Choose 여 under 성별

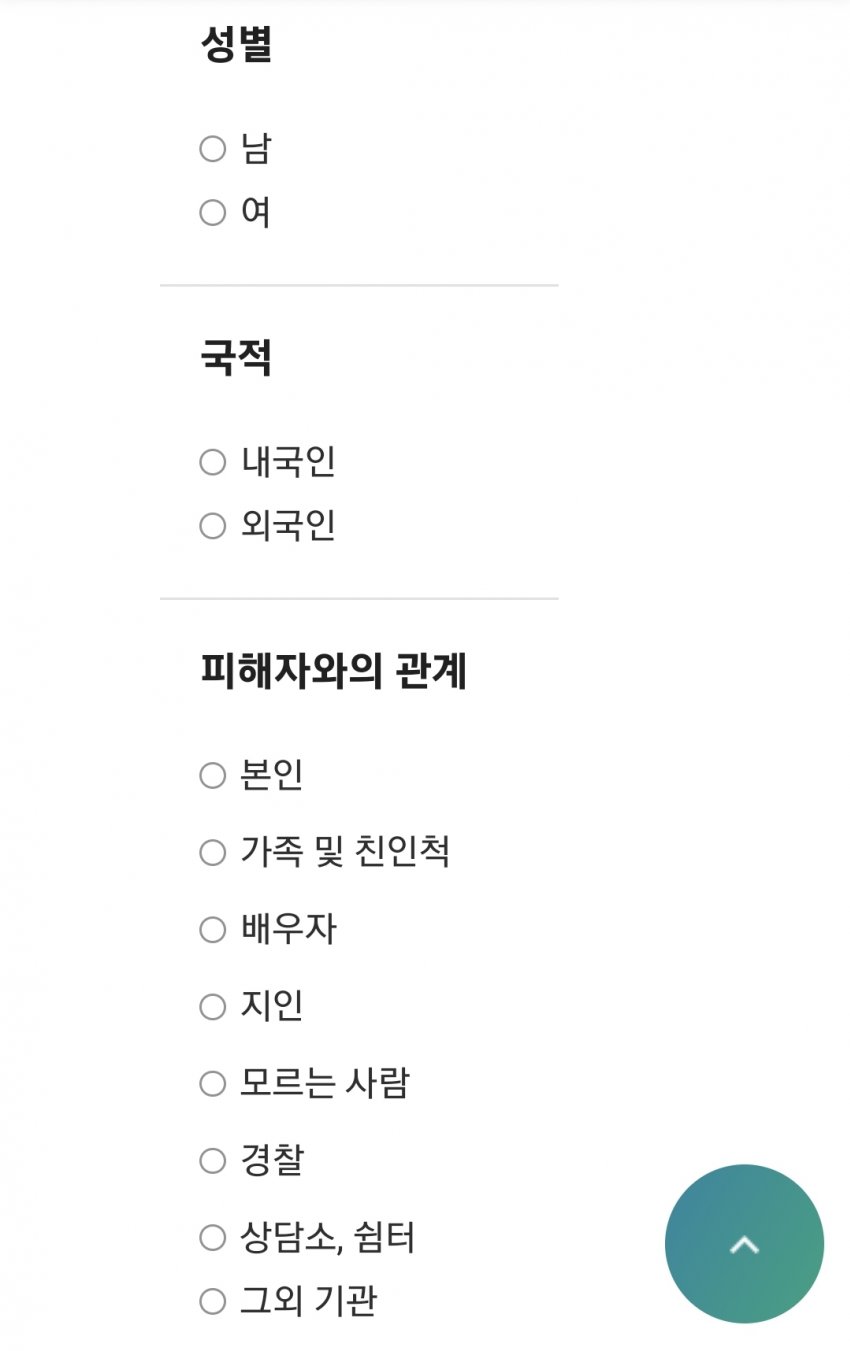click(x=213, y=213)
